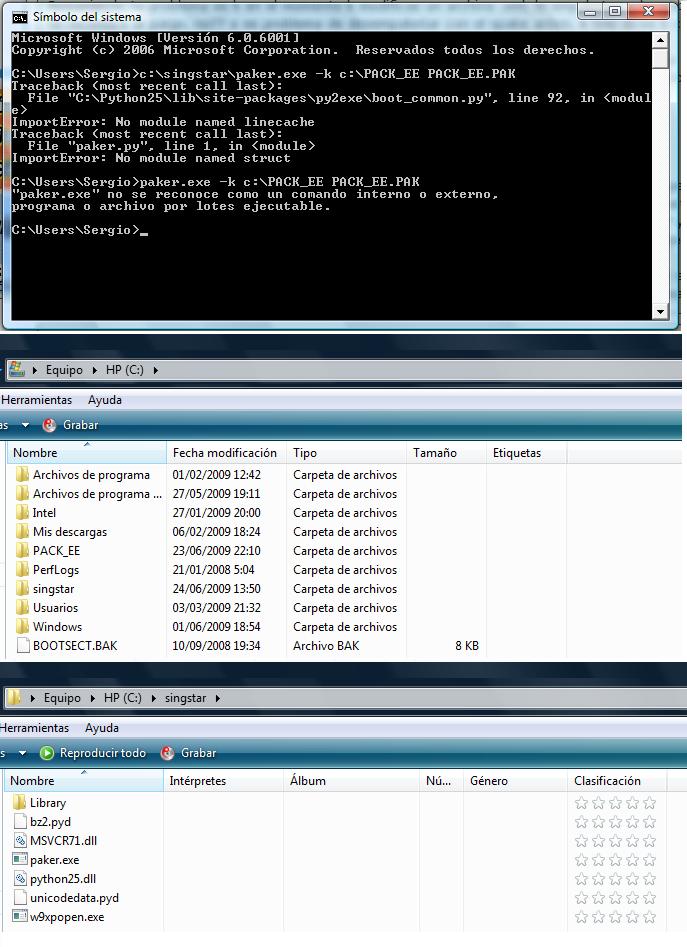Sort by Álbum column in singstar

351,780
